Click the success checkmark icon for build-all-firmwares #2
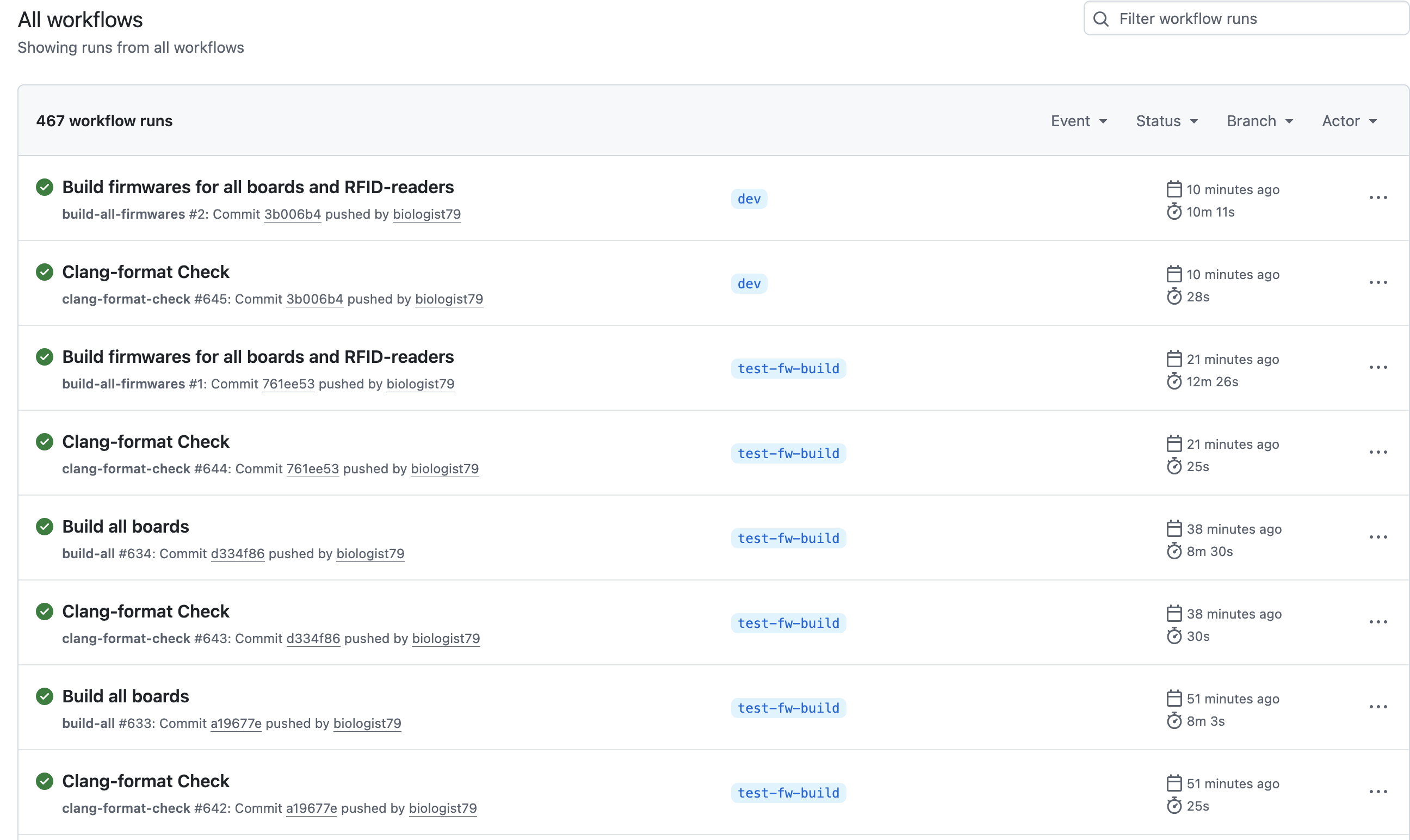Image resolution: width=1410 pixels, height=840 pixels. tap(44, 187)
